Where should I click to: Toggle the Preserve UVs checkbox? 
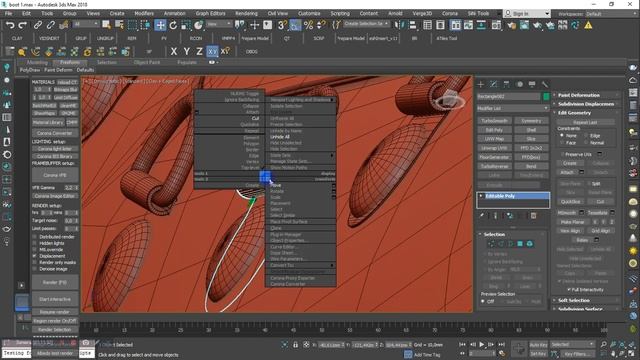562,154
